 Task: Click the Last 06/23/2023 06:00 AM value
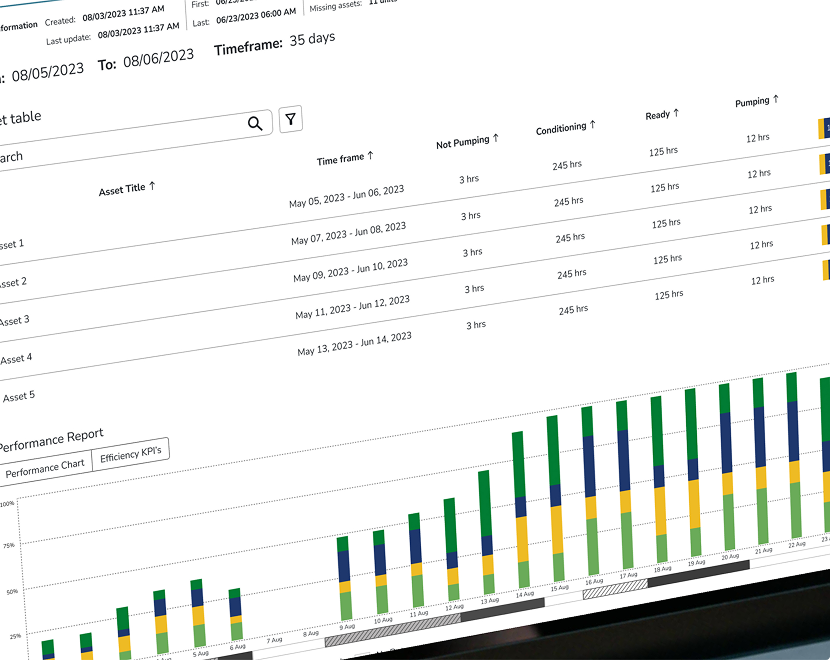coord(256,16)
